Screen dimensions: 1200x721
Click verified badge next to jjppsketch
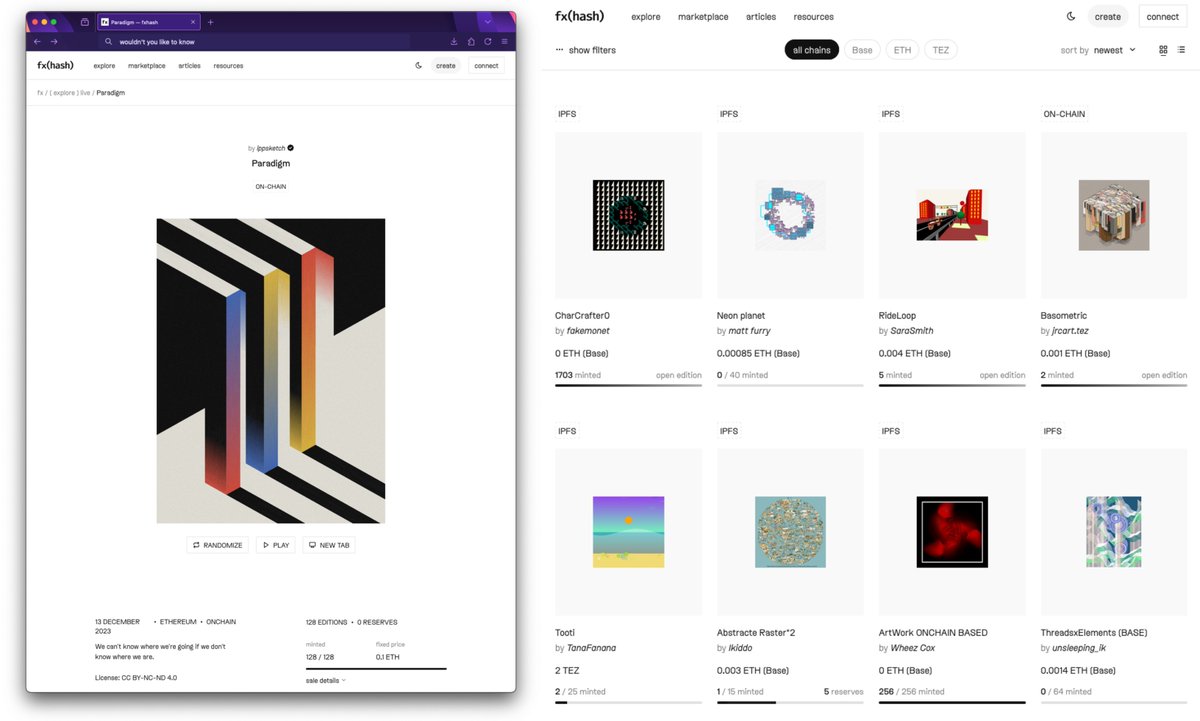pyautogui.click(x=290, y=148)
